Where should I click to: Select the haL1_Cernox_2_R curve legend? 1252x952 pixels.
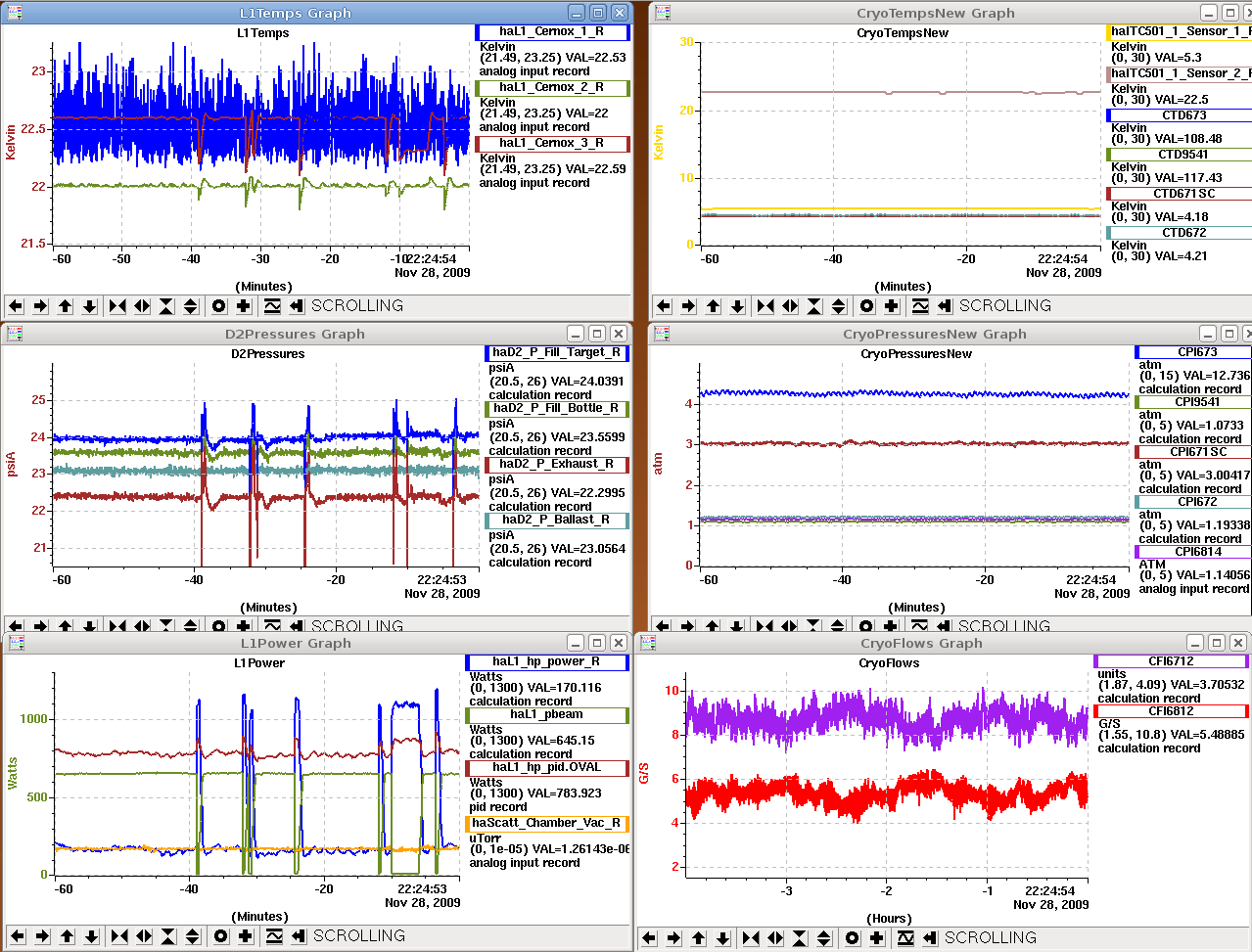(x=552, y=88)
